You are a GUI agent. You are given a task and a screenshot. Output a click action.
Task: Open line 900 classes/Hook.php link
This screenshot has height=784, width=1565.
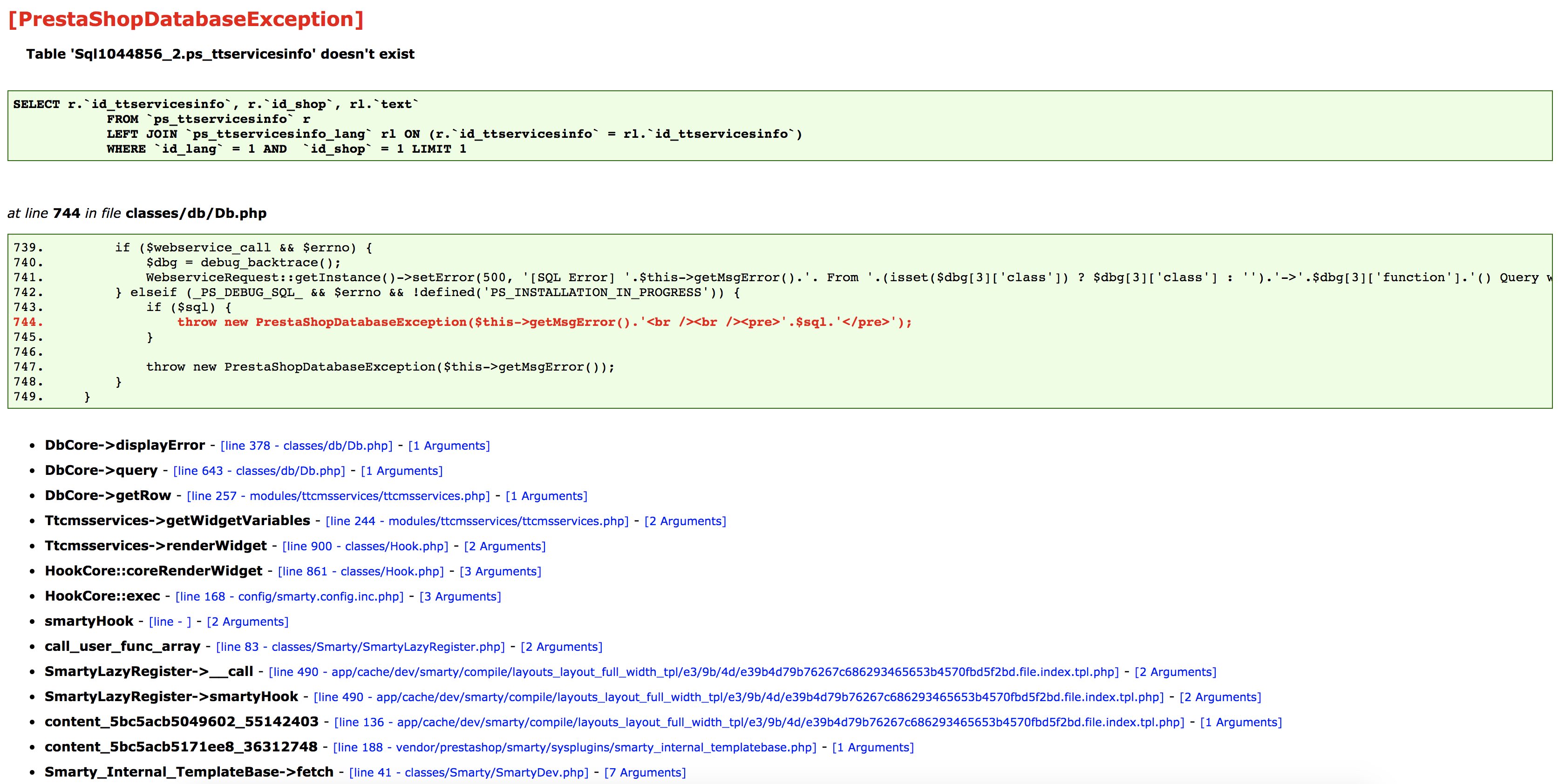(365, 547)
